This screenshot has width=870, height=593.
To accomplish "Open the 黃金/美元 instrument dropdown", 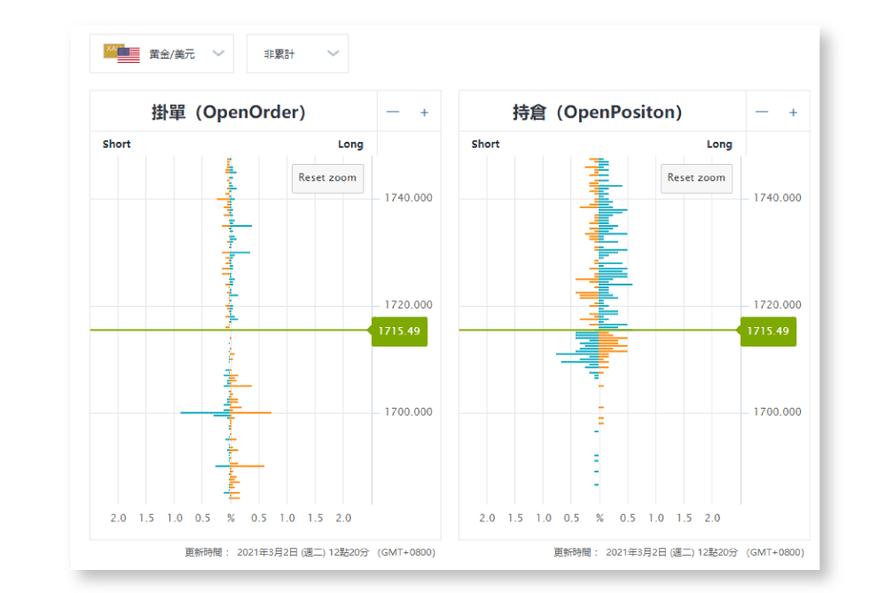I will [x=162, y=54].
